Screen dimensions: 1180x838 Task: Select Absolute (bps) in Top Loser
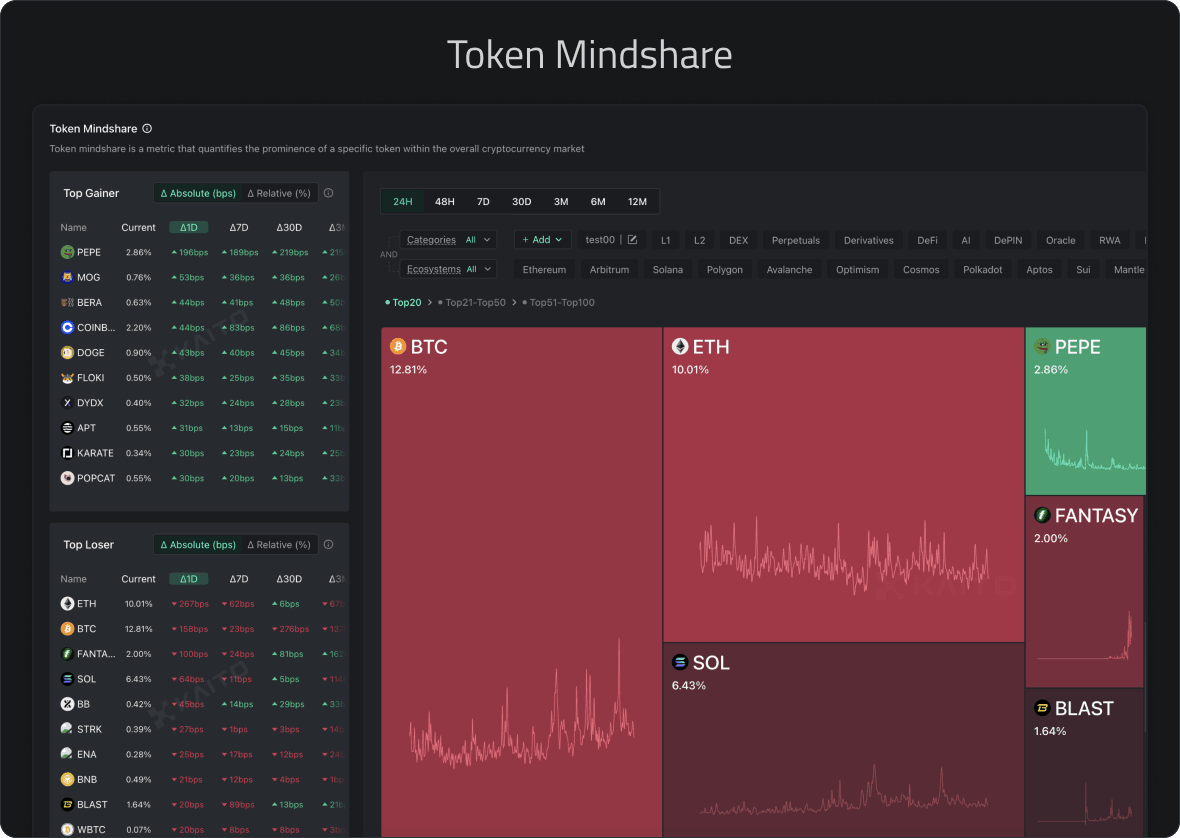tap(198, 545)
